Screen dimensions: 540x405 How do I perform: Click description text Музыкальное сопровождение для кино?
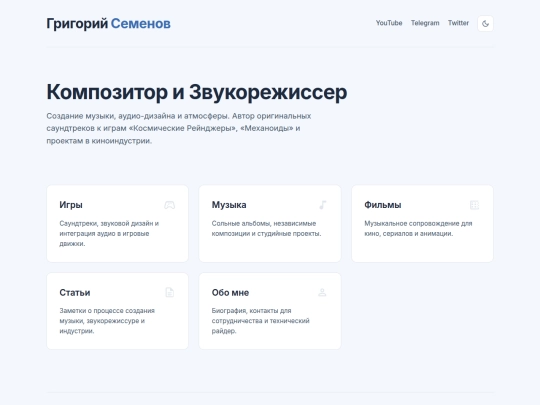418,228
